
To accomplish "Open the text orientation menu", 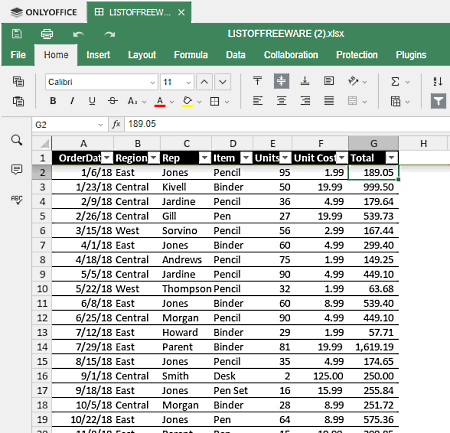I will click(357, 81).
